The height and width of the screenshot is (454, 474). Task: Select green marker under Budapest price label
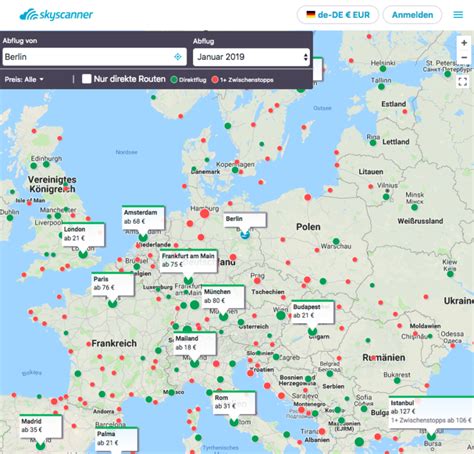pos(312,331)
